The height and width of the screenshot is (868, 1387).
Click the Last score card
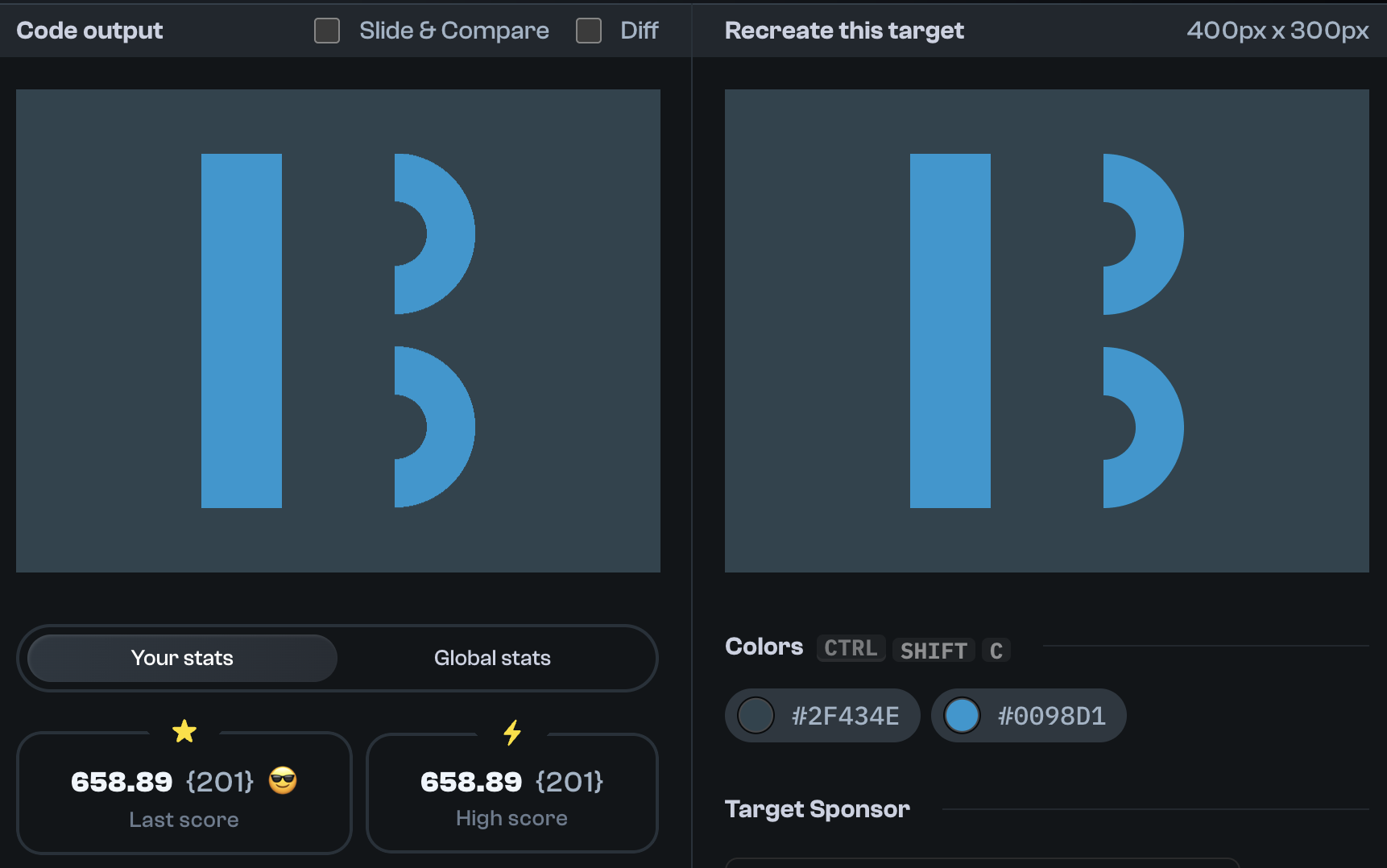coord(184,793)
